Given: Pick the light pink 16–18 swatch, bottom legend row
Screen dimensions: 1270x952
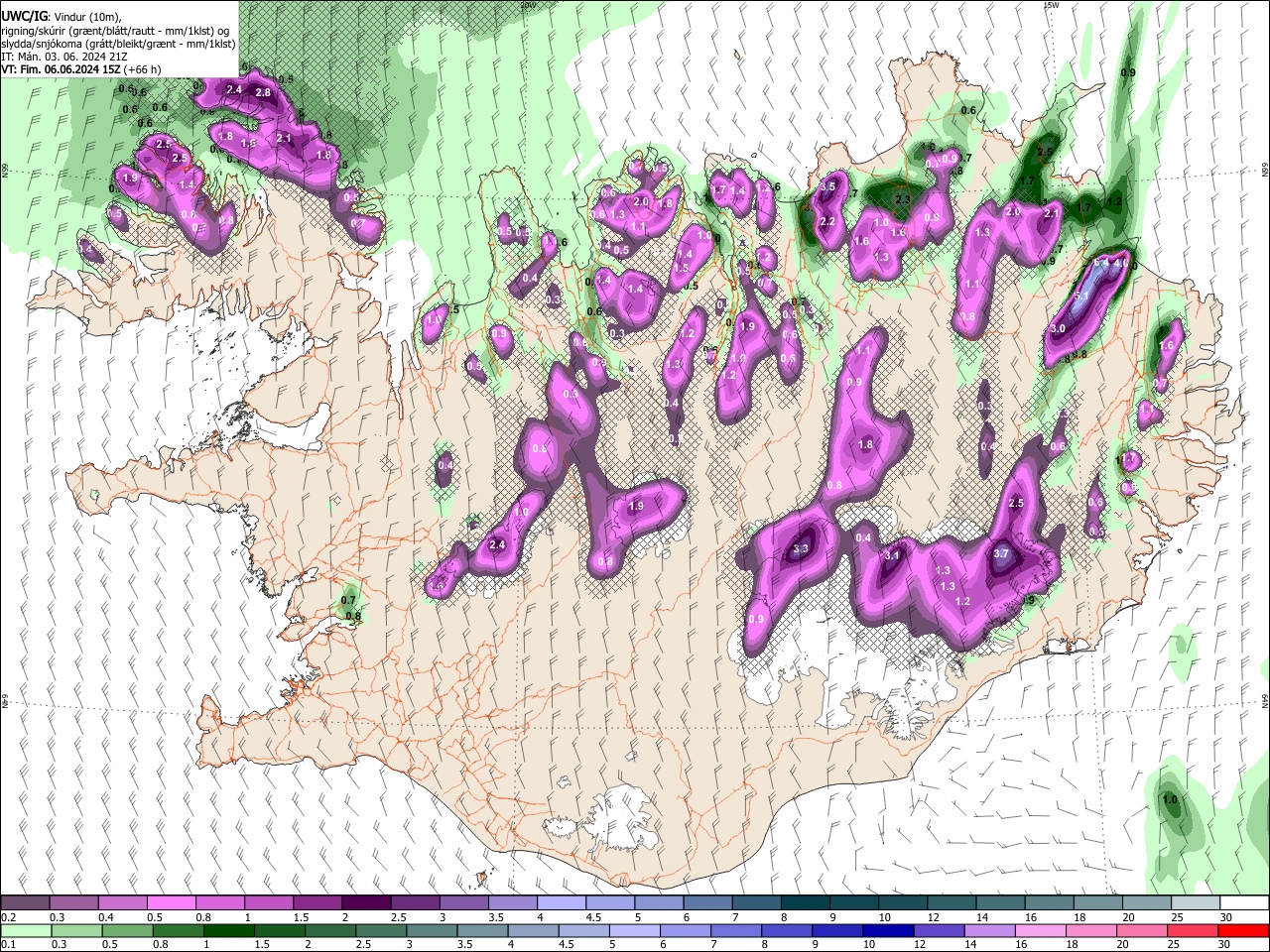Looking at the screenshot, I should 1042,930.
